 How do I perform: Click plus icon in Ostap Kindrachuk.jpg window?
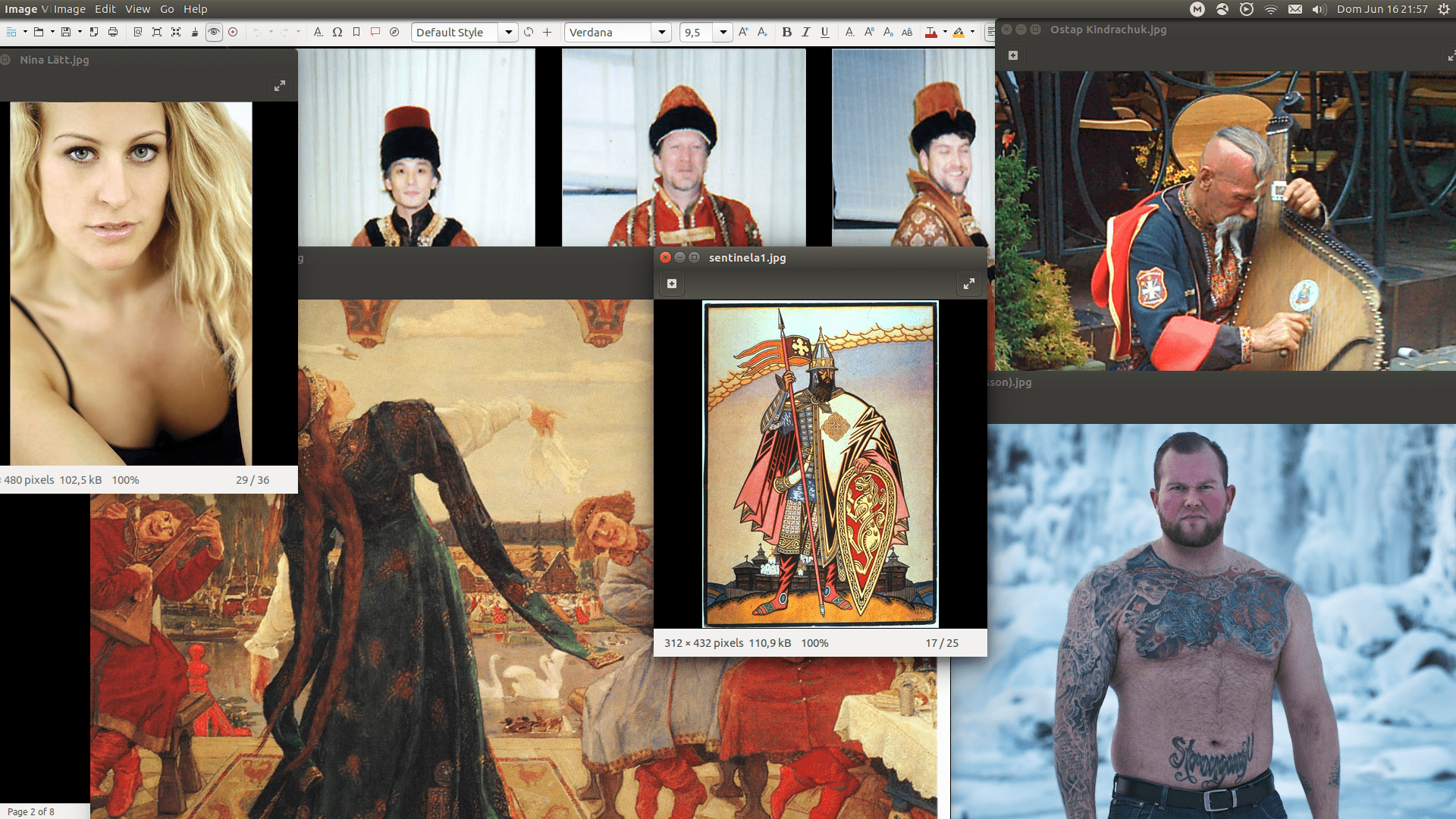click(1013, 55)
